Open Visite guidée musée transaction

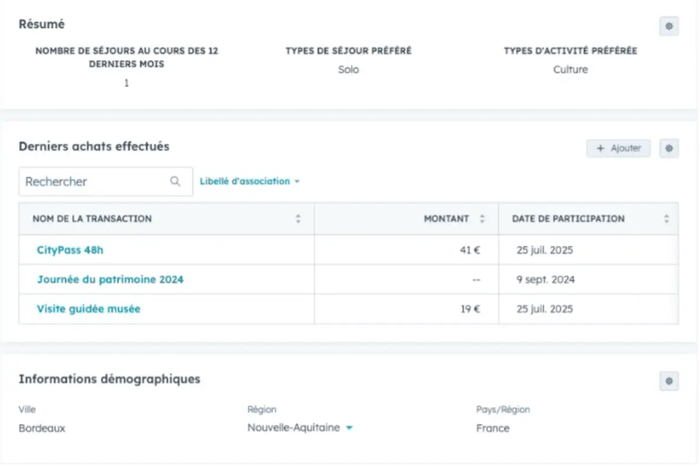(x=88, y=309)
